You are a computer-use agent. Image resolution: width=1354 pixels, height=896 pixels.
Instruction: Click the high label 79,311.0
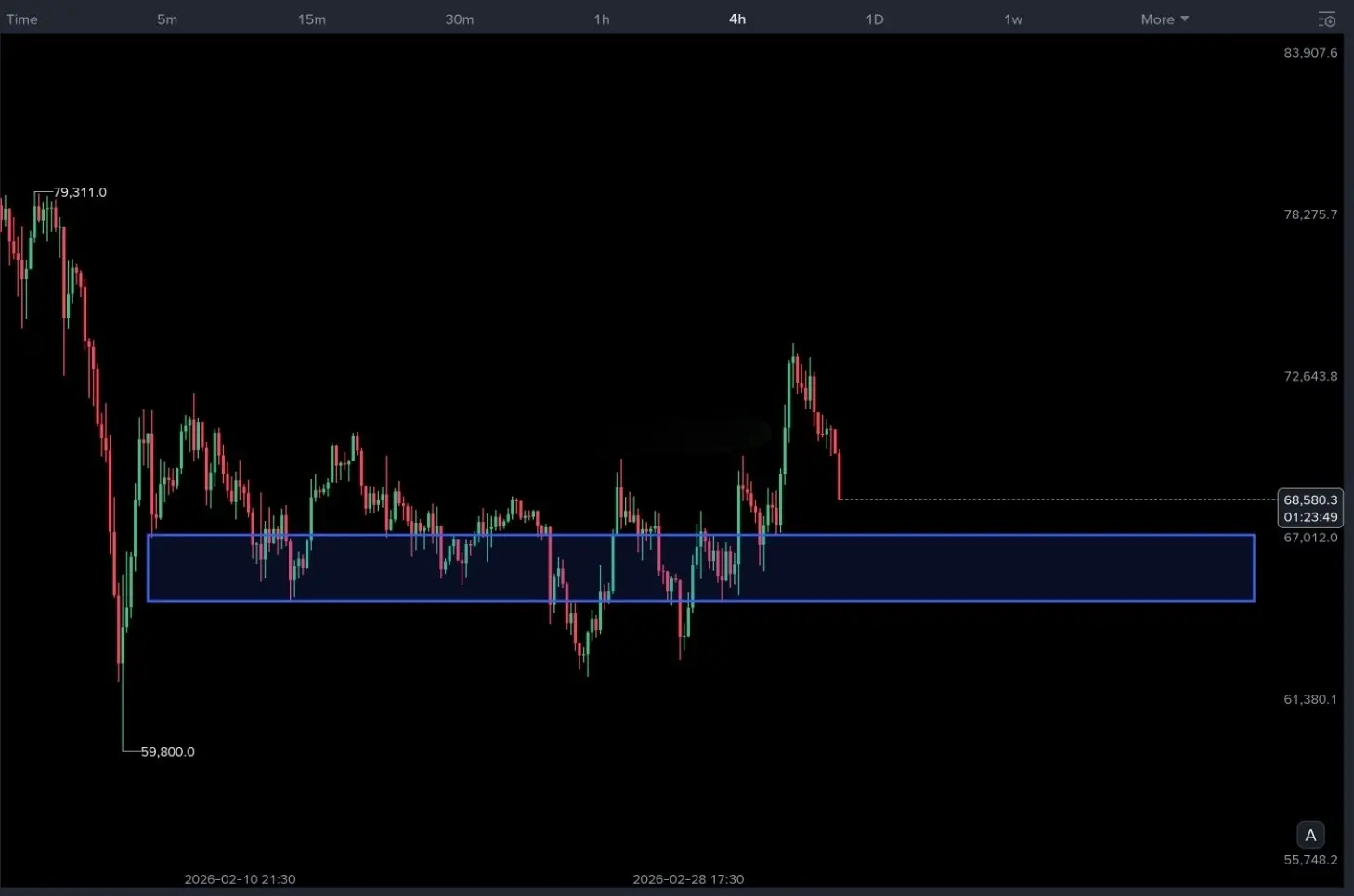tap(80, 192)
